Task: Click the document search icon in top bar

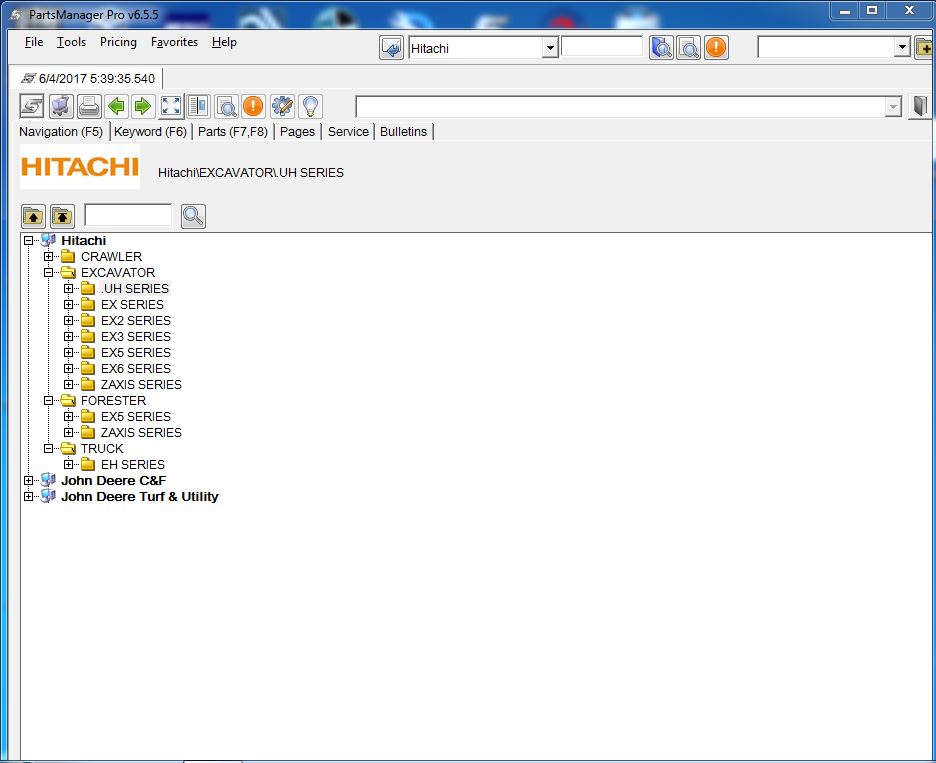Action: 688,47
